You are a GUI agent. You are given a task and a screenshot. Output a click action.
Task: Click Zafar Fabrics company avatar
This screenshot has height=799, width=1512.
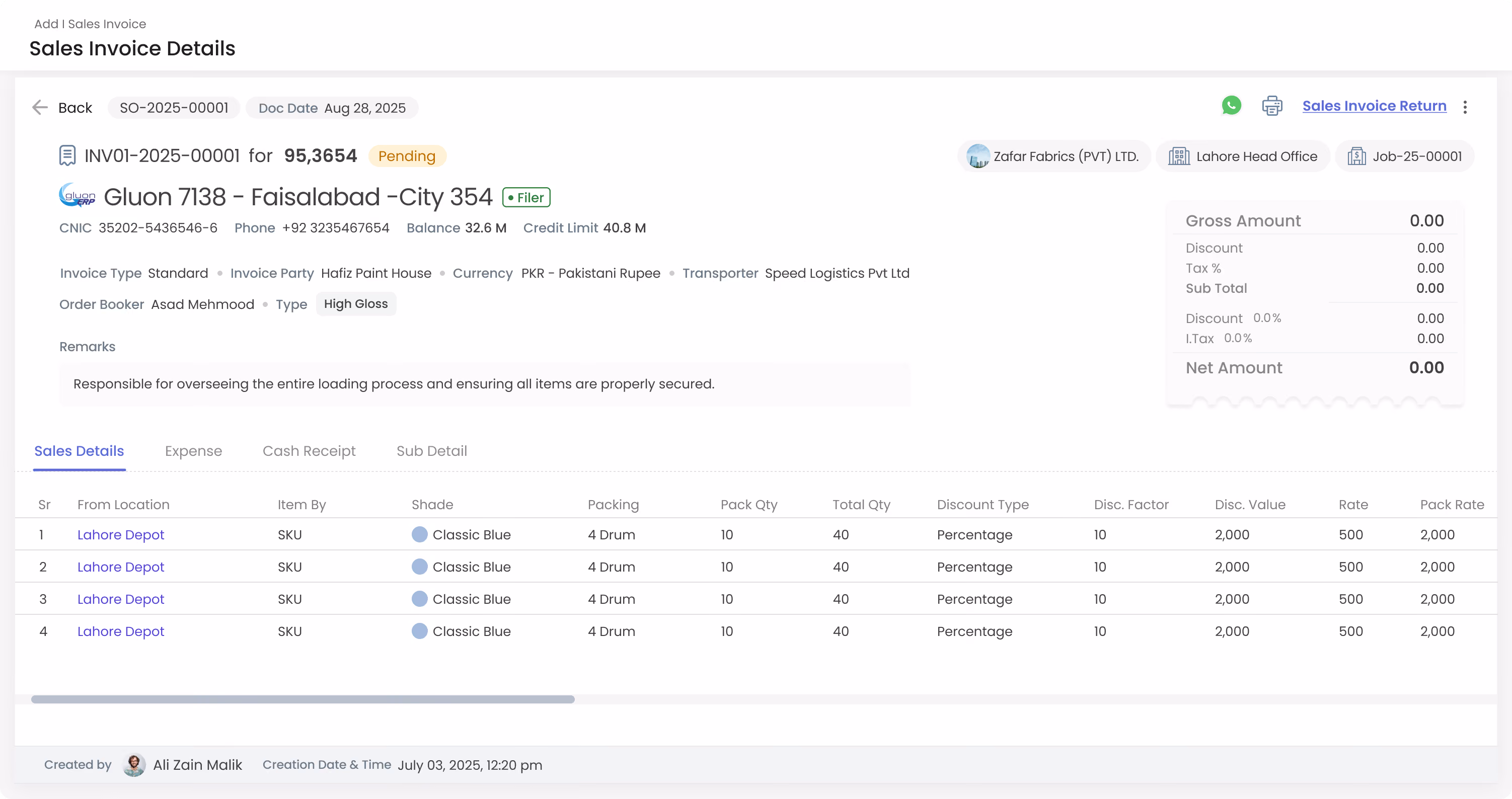pos(978,156)
